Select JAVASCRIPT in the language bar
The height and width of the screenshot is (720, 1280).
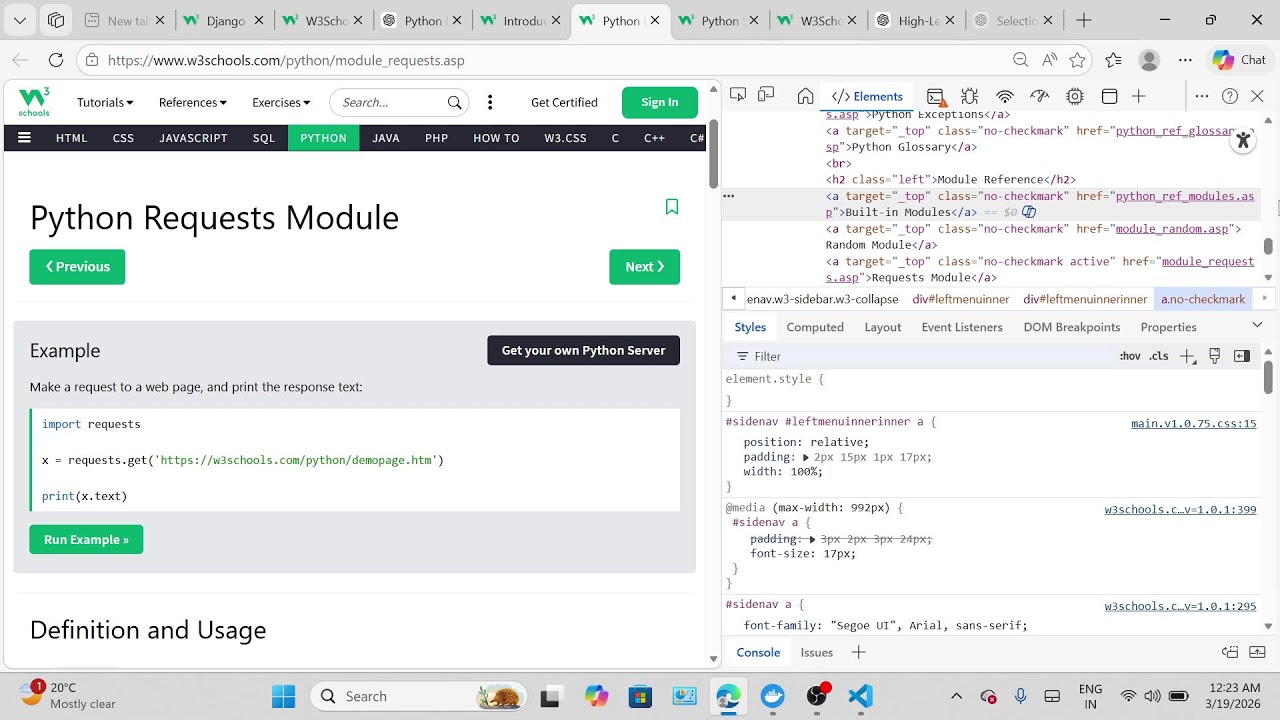pos(193,138)
